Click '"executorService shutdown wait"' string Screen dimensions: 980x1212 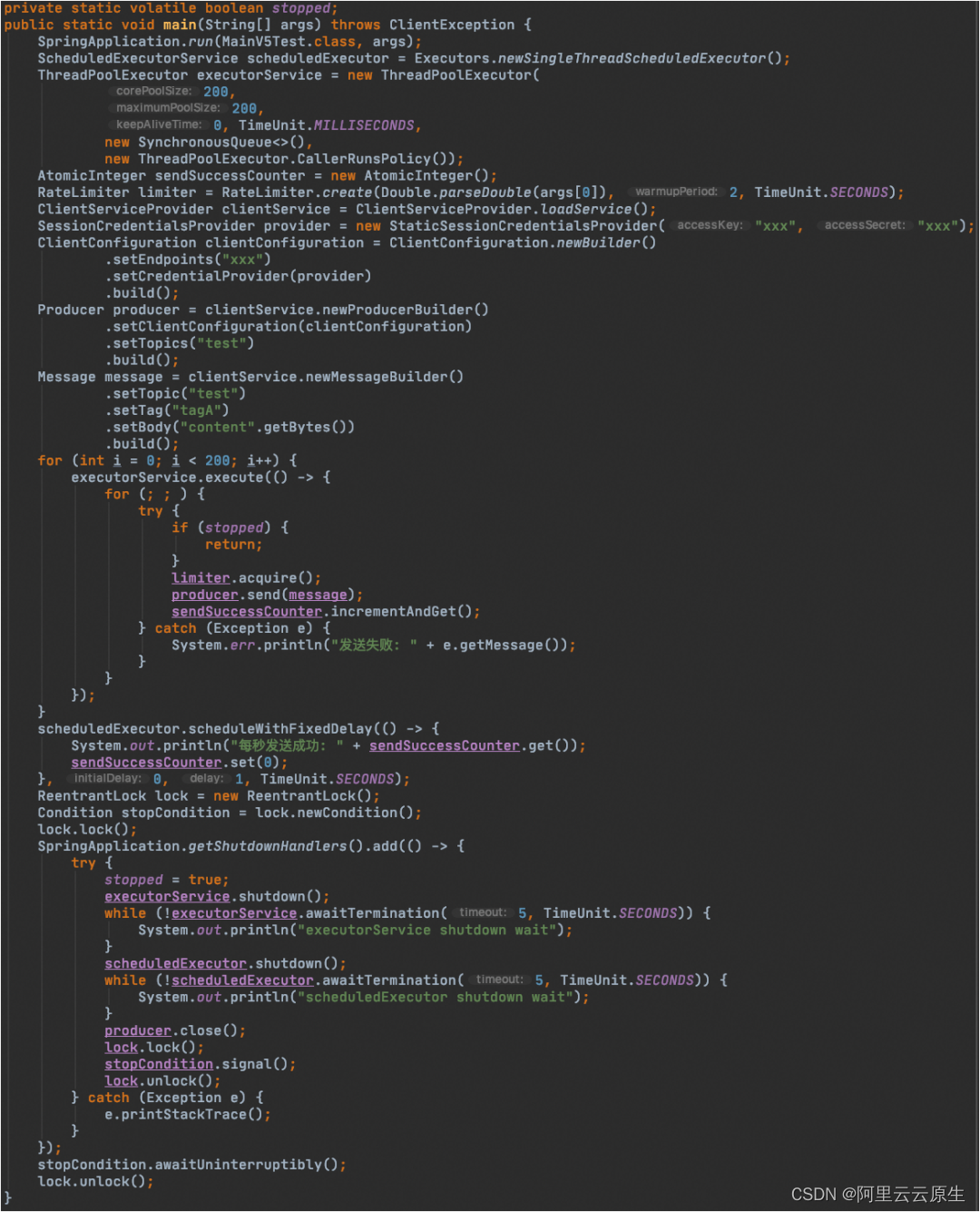coord(426,931)
